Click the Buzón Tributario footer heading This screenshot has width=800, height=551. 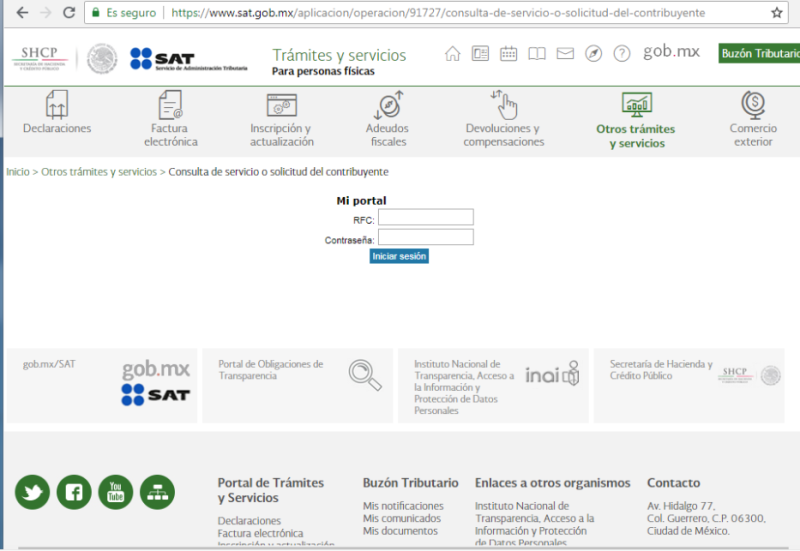click(x=410, y=483)
